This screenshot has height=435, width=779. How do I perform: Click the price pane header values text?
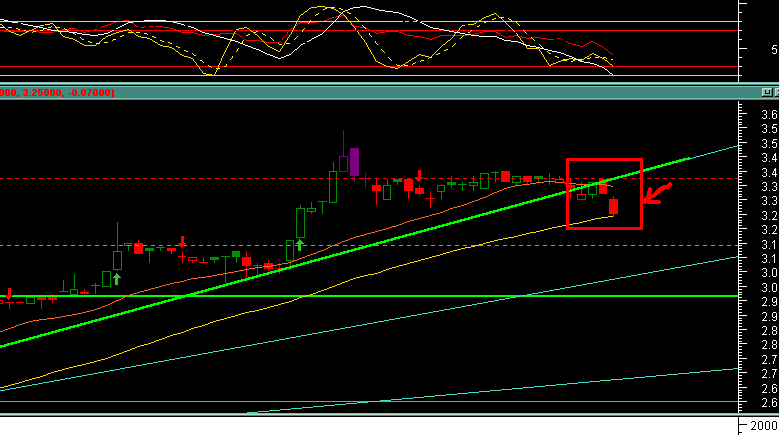click(57, 92)
